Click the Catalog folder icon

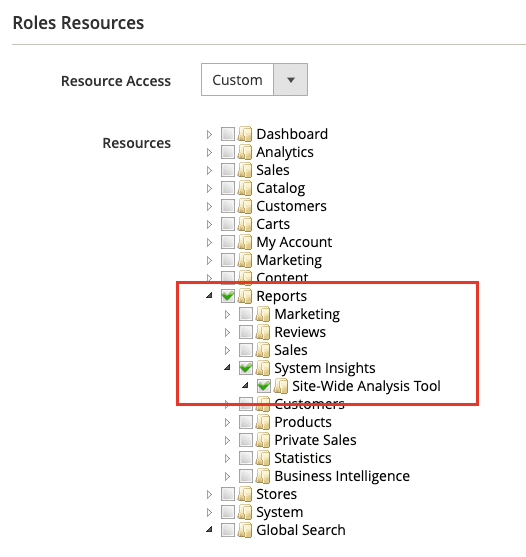245,188
